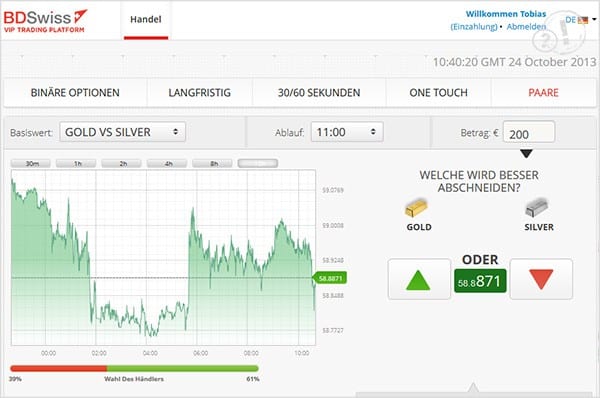Switch chart to 30m timeframe

click(31, 164)
